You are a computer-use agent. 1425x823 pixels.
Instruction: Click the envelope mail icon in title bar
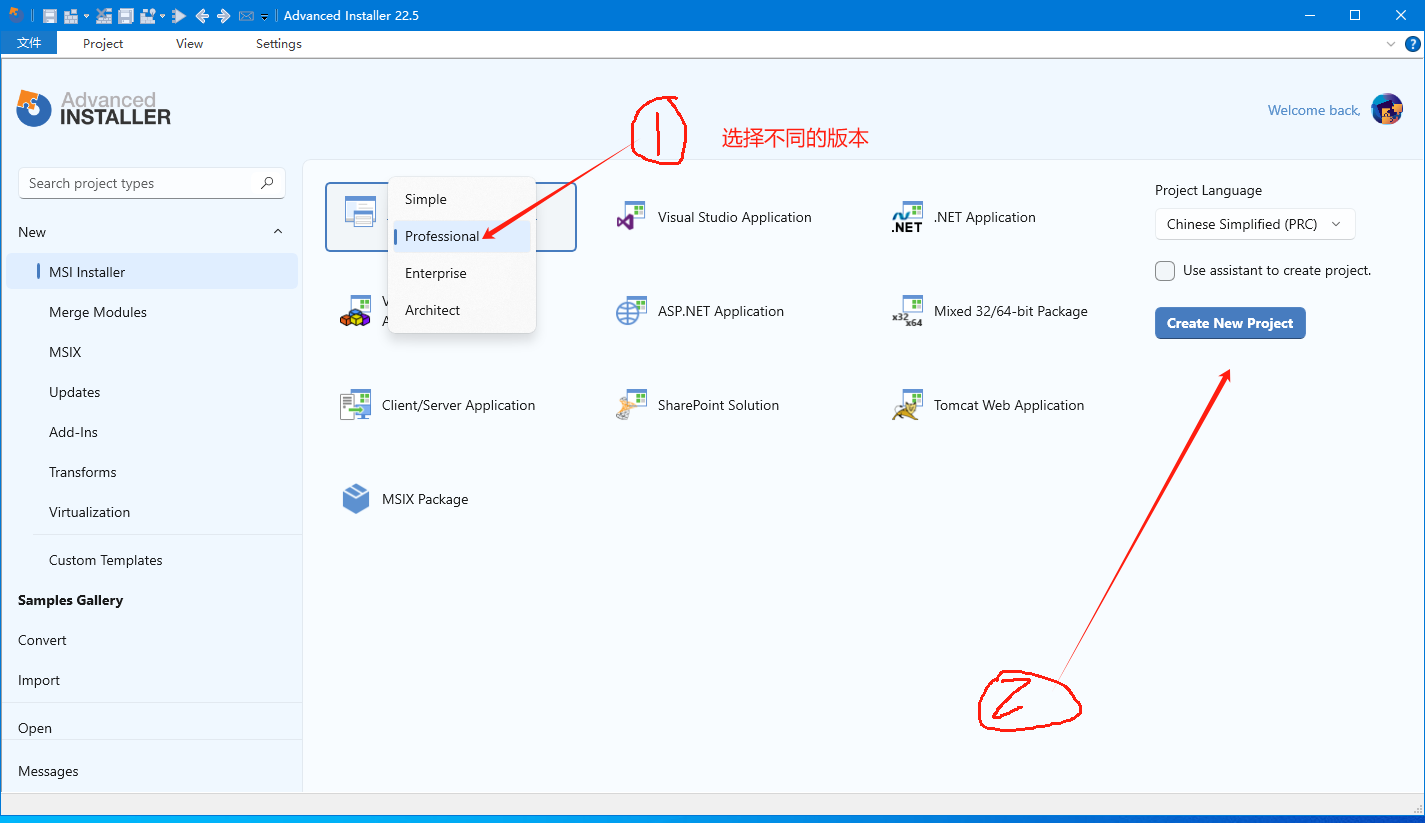246,16
